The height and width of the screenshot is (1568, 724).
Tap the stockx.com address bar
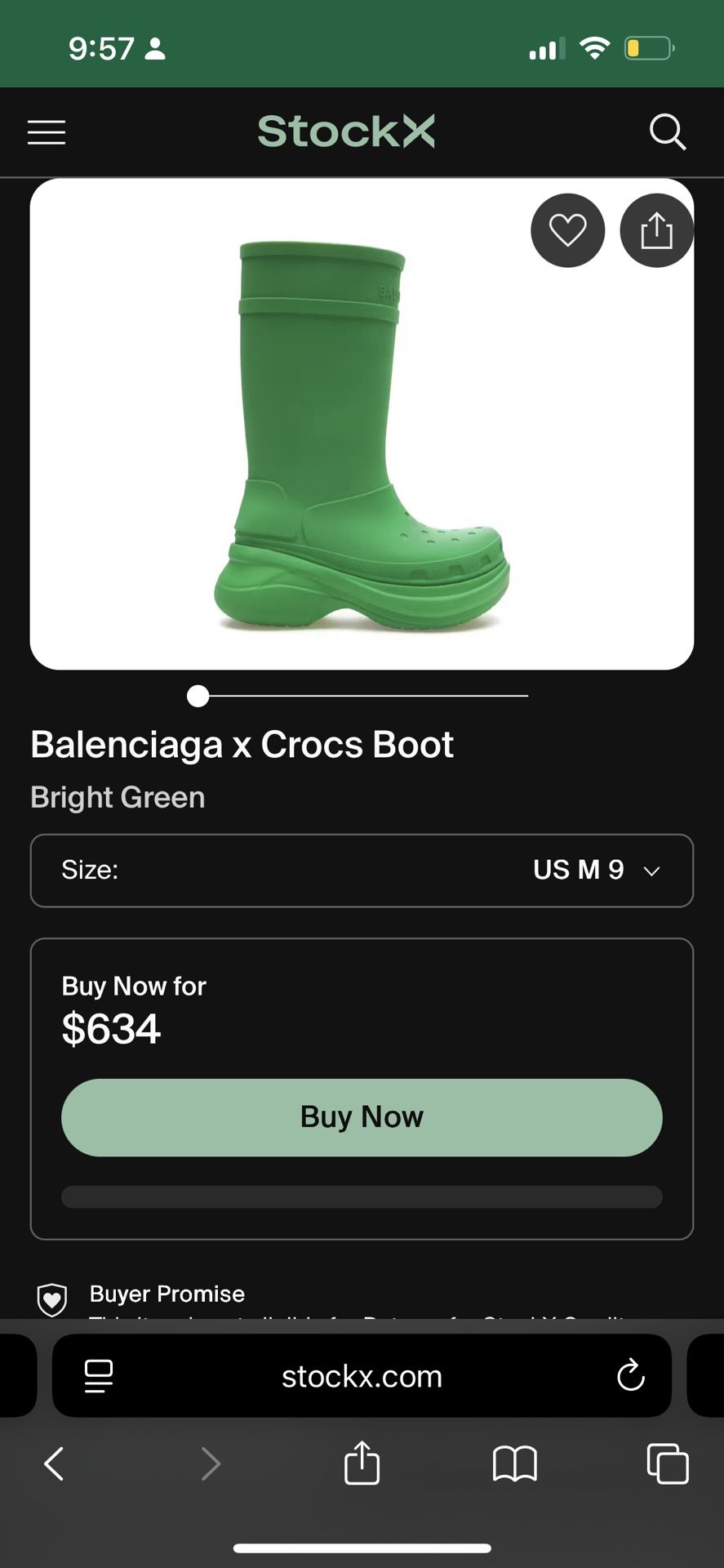pyautogui.click(x=362, y=1377)
